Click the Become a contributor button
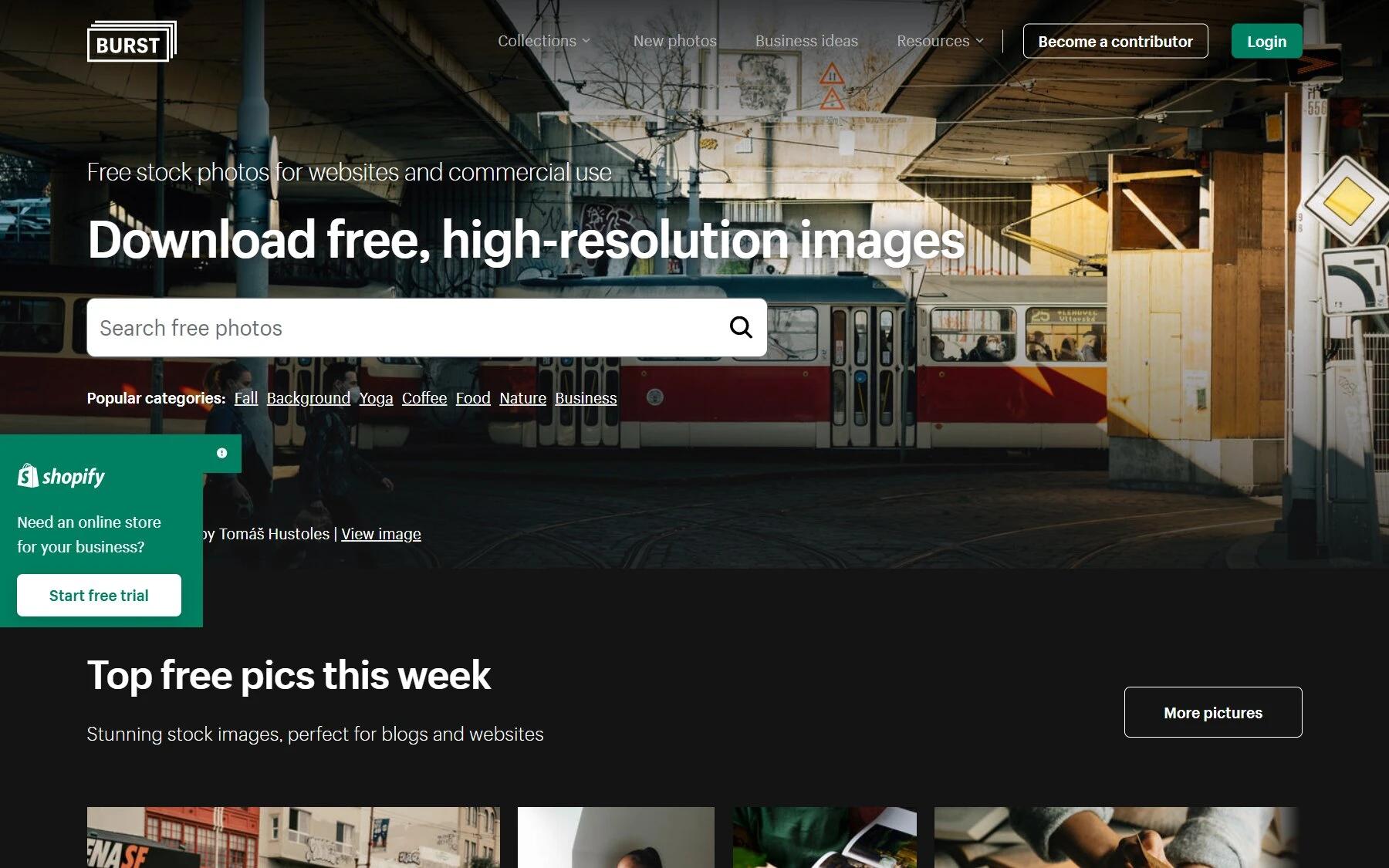The width and height of the screenshot is (1389, 868). pyautogui.click(x=1115, y=41)
